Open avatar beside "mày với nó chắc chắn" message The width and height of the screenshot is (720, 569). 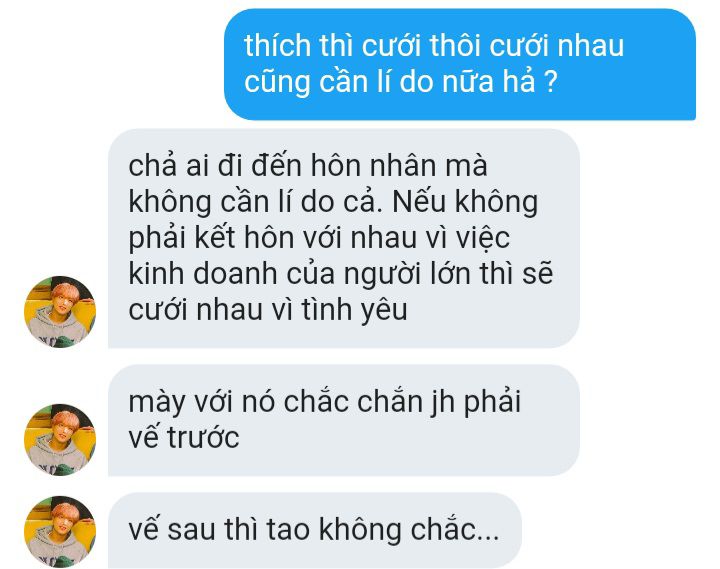[x=60, y=440]
